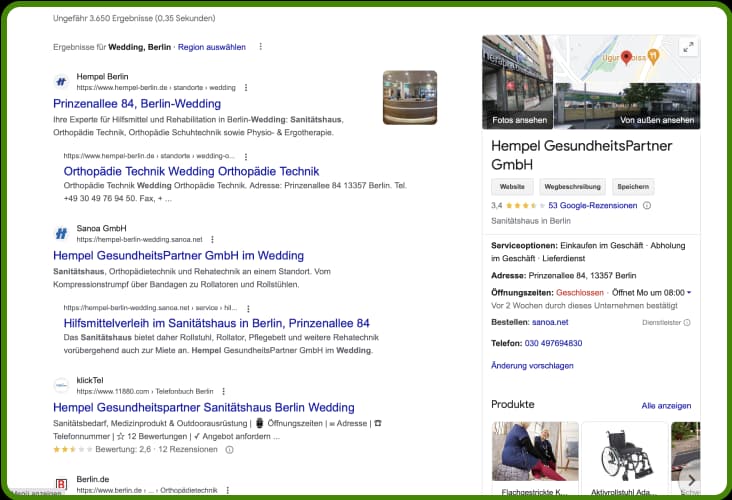Click the Geschlossen status text
Screen dimensions: 732x500
pos(580,293)
